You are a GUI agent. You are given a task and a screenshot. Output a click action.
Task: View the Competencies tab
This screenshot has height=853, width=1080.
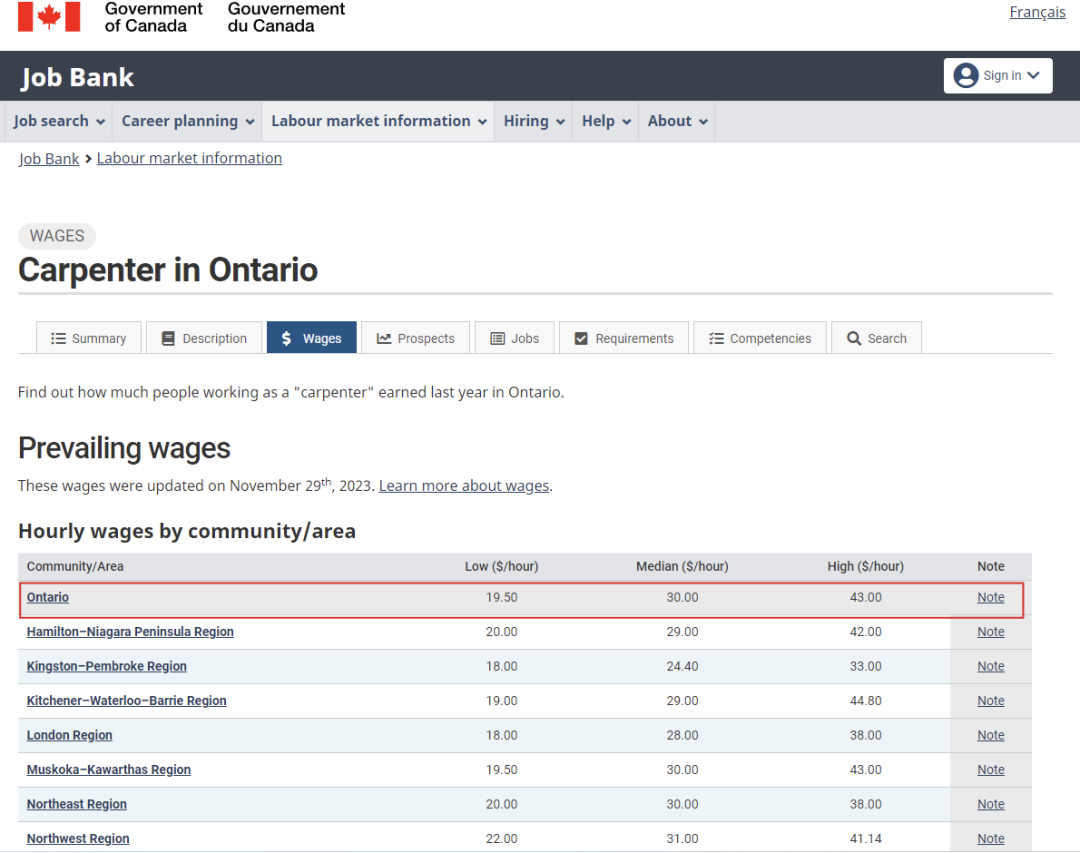760,338
